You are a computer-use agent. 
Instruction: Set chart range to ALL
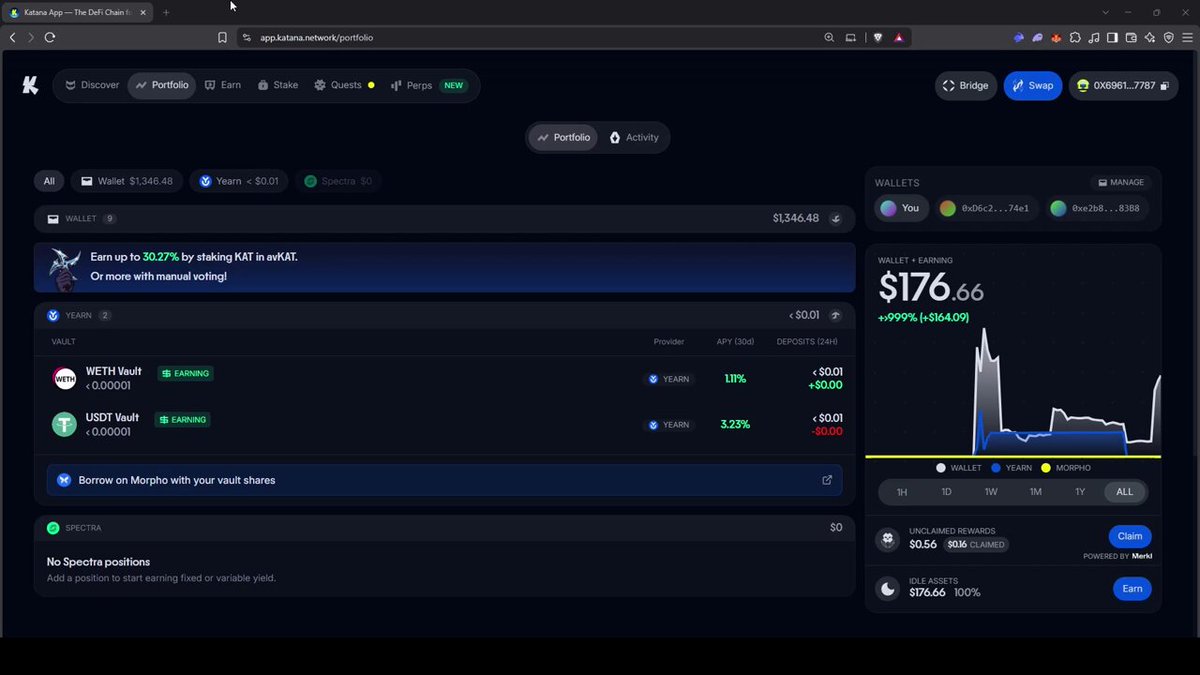coord(1125,492)
